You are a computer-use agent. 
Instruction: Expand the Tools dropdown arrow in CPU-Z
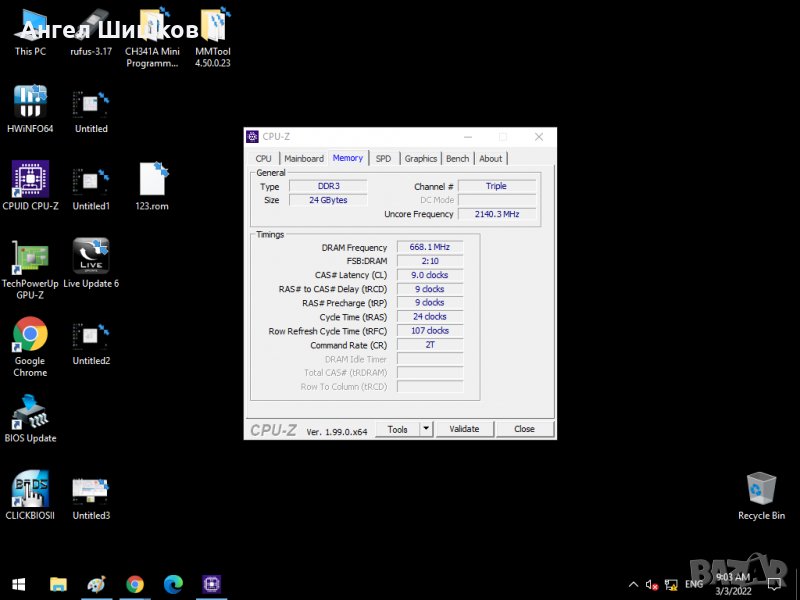point(426,429)
